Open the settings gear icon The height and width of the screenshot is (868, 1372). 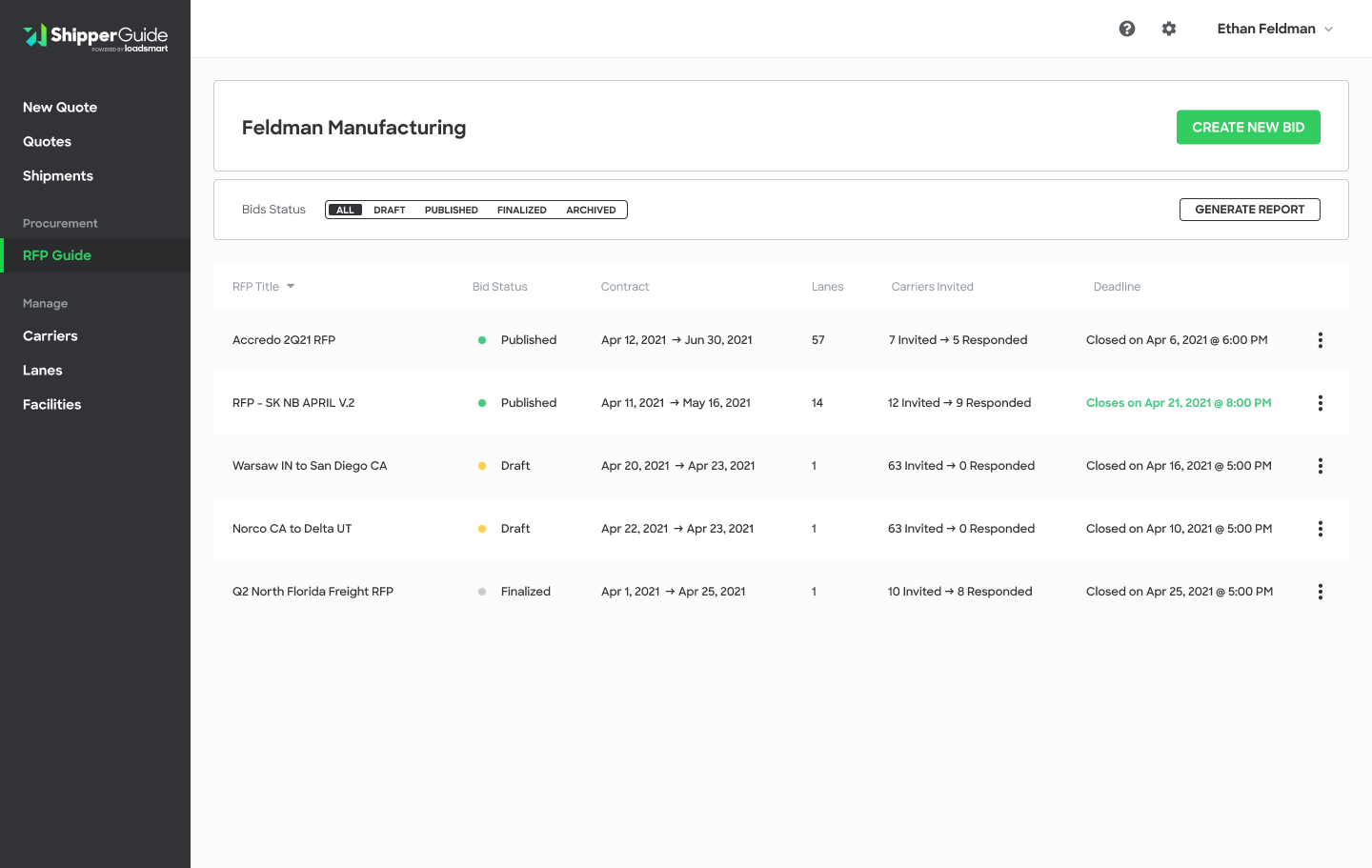pyautogui.click(x=1169, y=29)
